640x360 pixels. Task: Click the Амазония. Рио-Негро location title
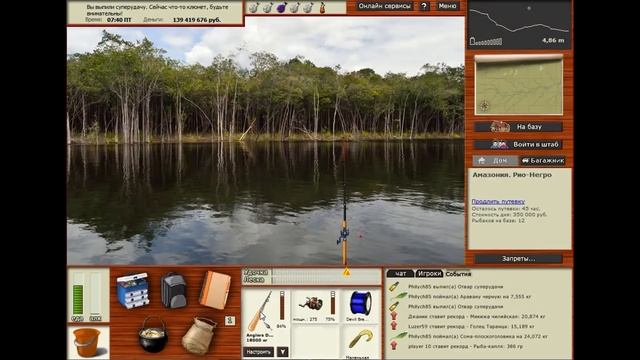[512, 175]
